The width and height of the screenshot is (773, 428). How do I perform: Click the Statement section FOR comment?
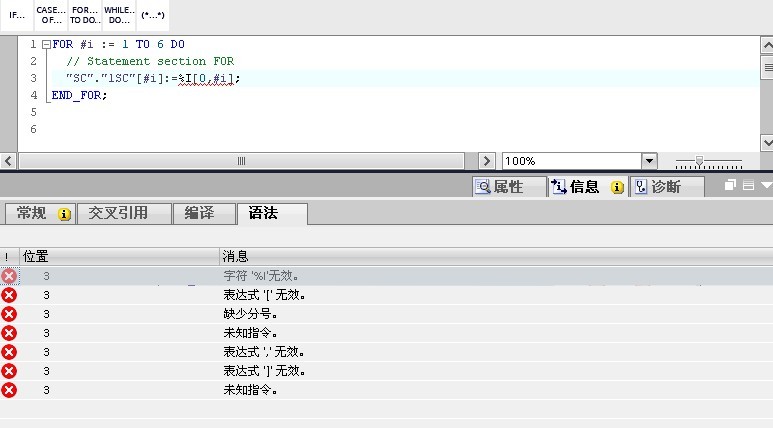[x=150, y=61]
